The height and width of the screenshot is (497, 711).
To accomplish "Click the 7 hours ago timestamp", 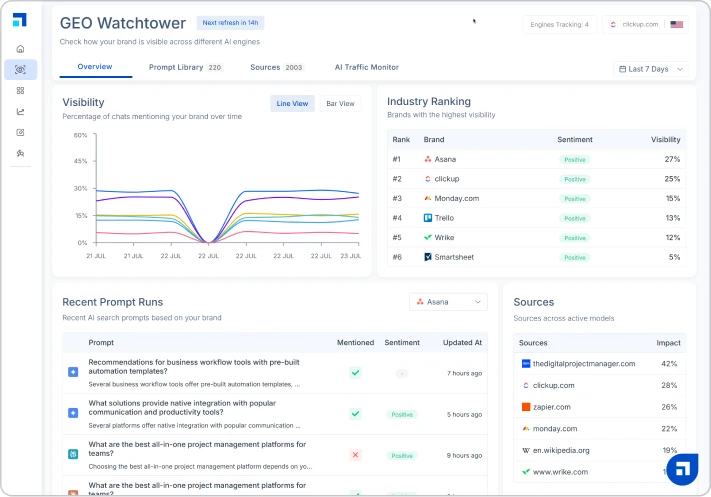I will click(x=464, y=373).
